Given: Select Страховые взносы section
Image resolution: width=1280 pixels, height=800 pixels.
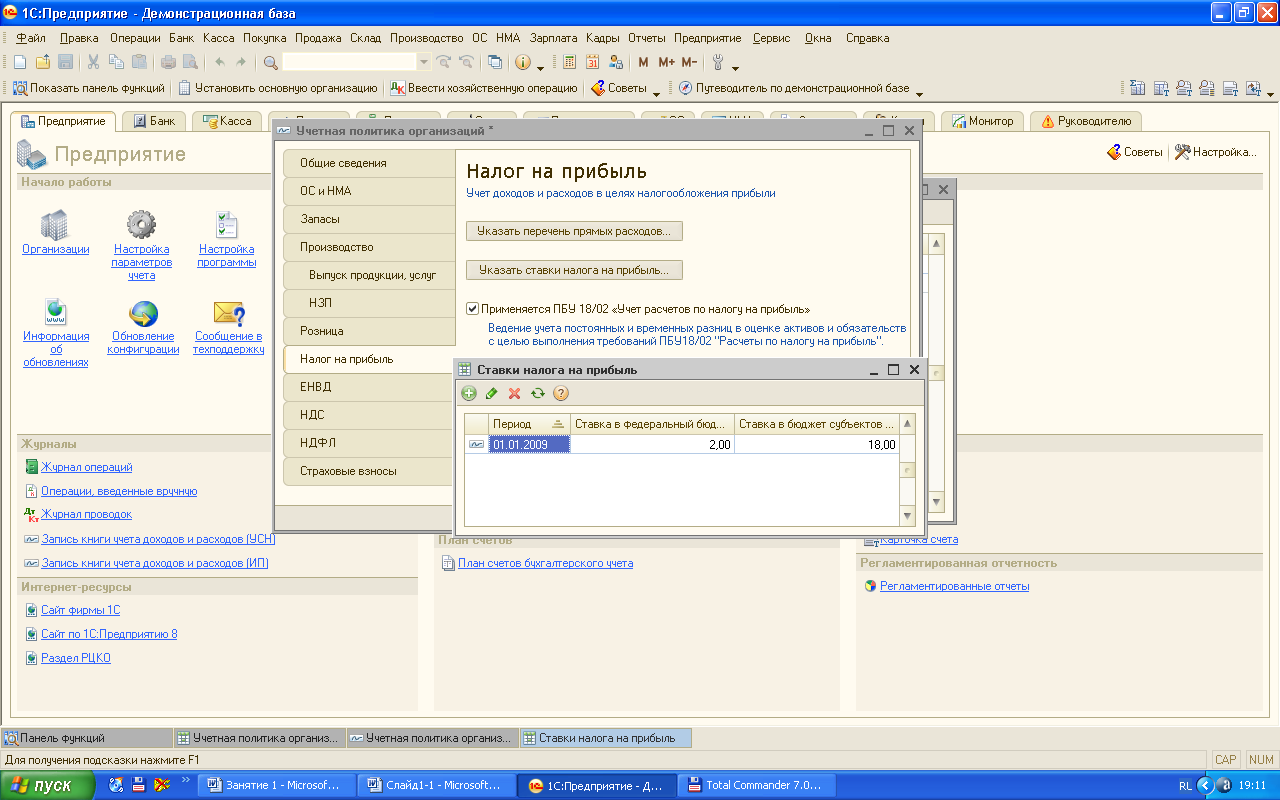Looking at the screenshot, I should (368, 471).
